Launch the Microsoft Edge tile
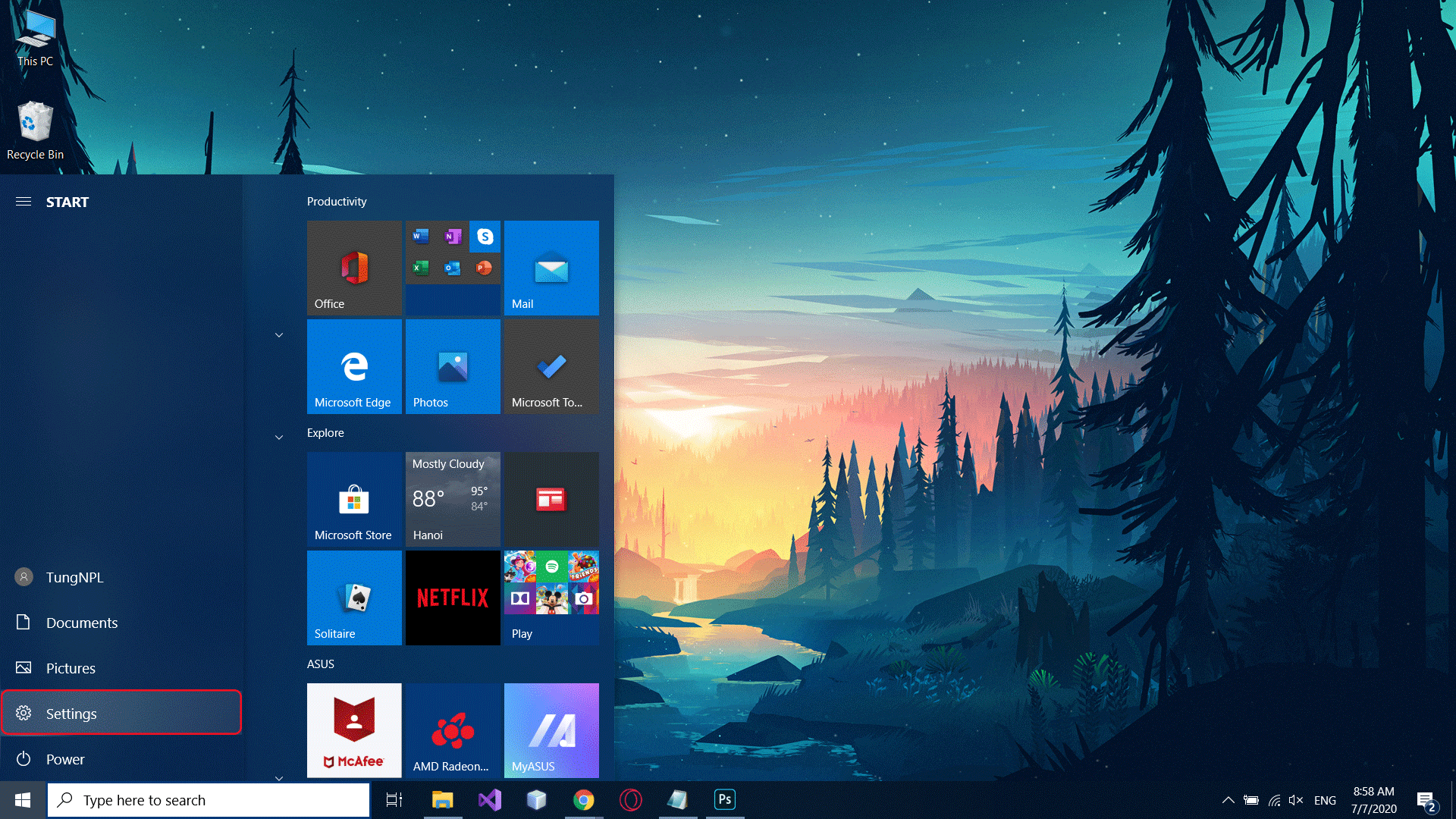The width and height of the screenshot is (1456, 819). (354, 366)
